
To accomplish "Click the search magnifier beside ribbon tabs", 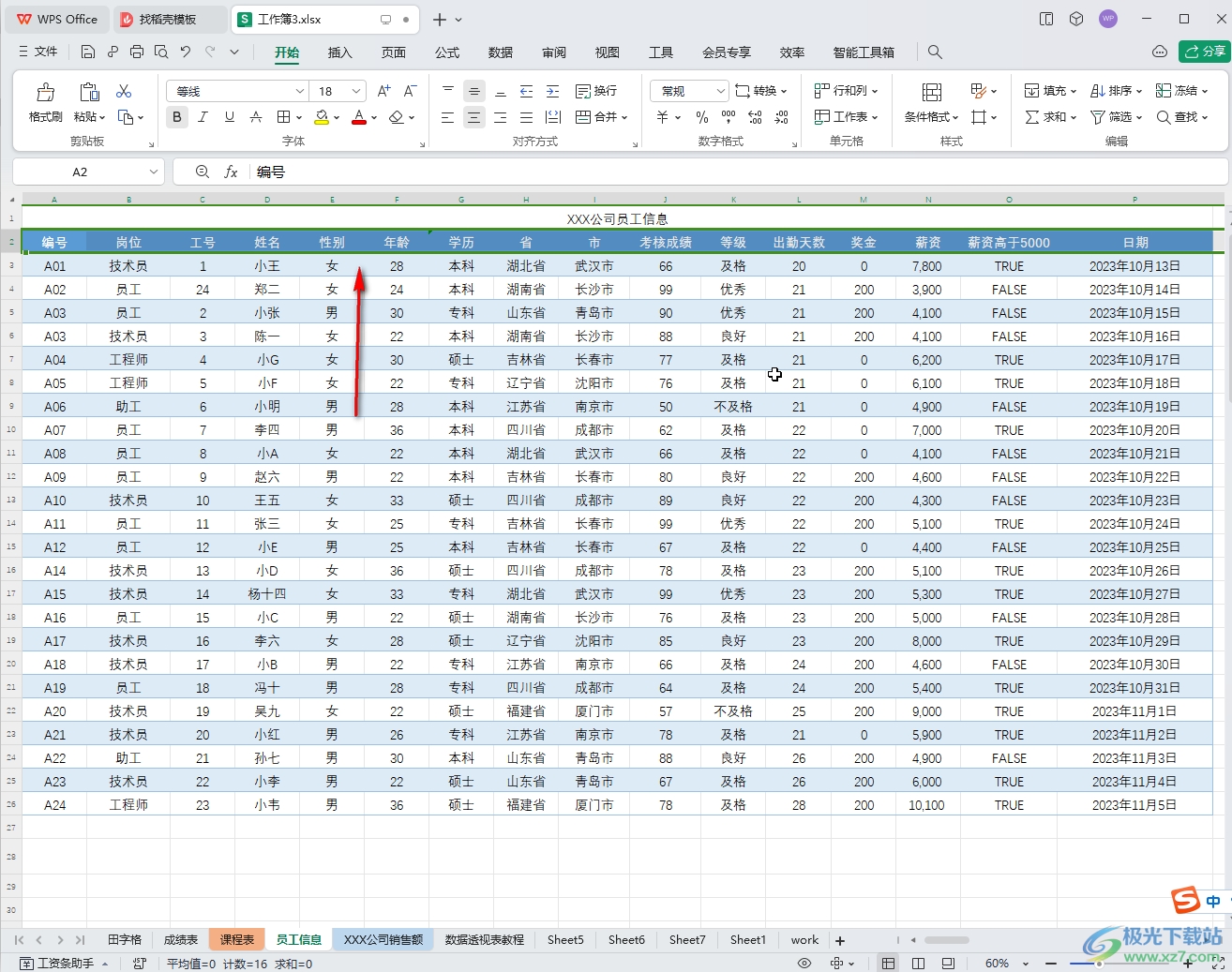I will [935, 52].
